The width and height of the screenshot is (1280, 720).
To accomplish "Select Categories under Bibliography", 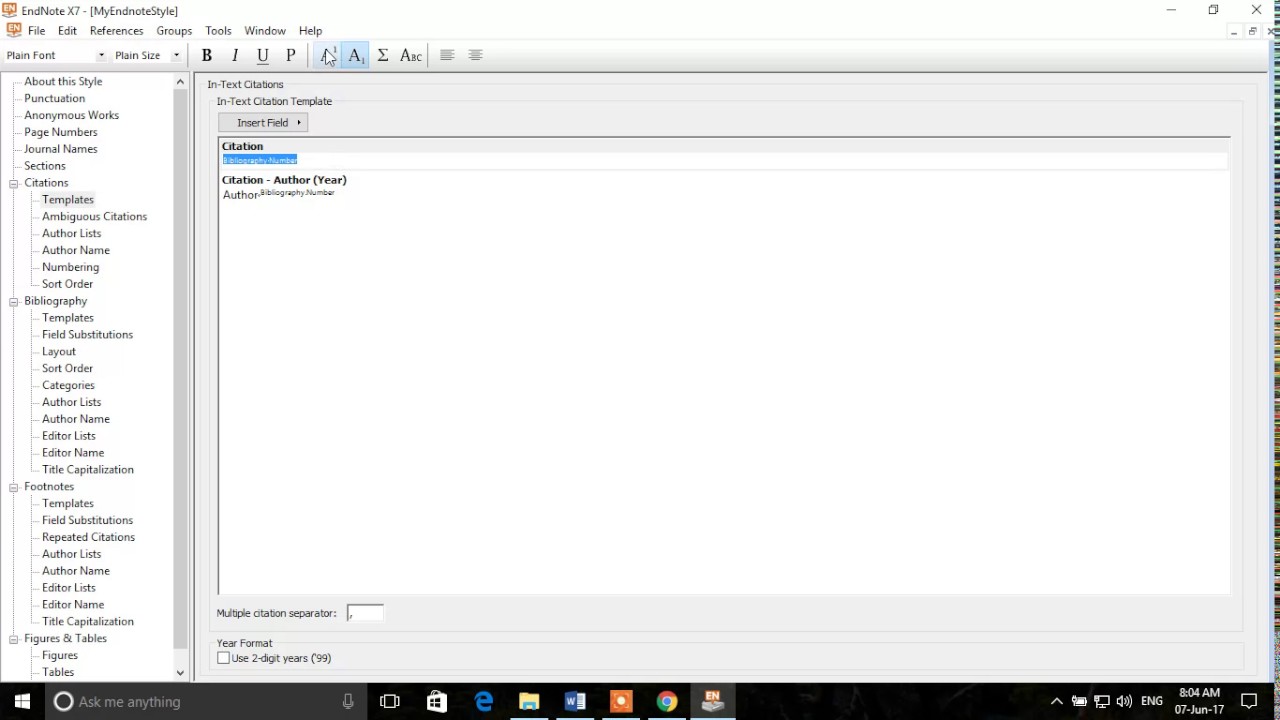I will pos(68,385).
